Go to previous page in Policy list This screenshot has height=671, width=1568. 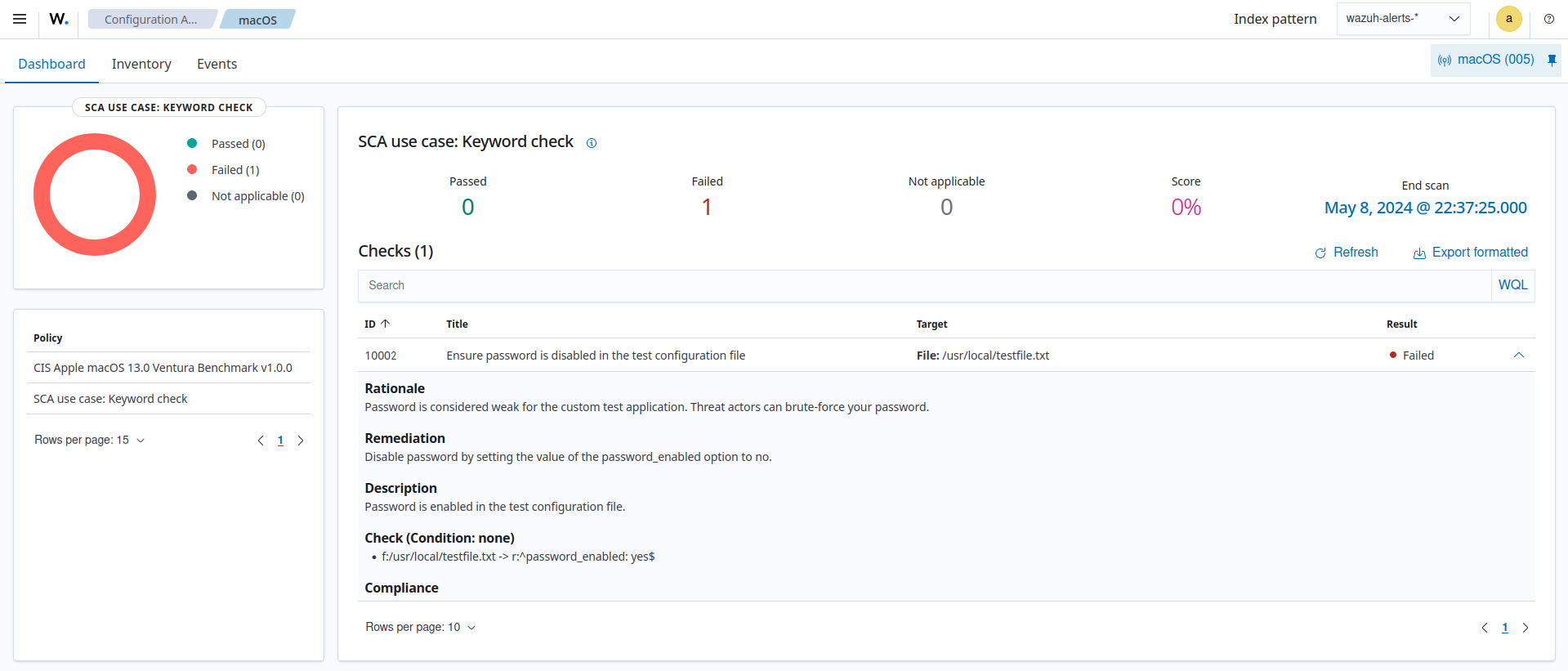[x=261, y=441]
